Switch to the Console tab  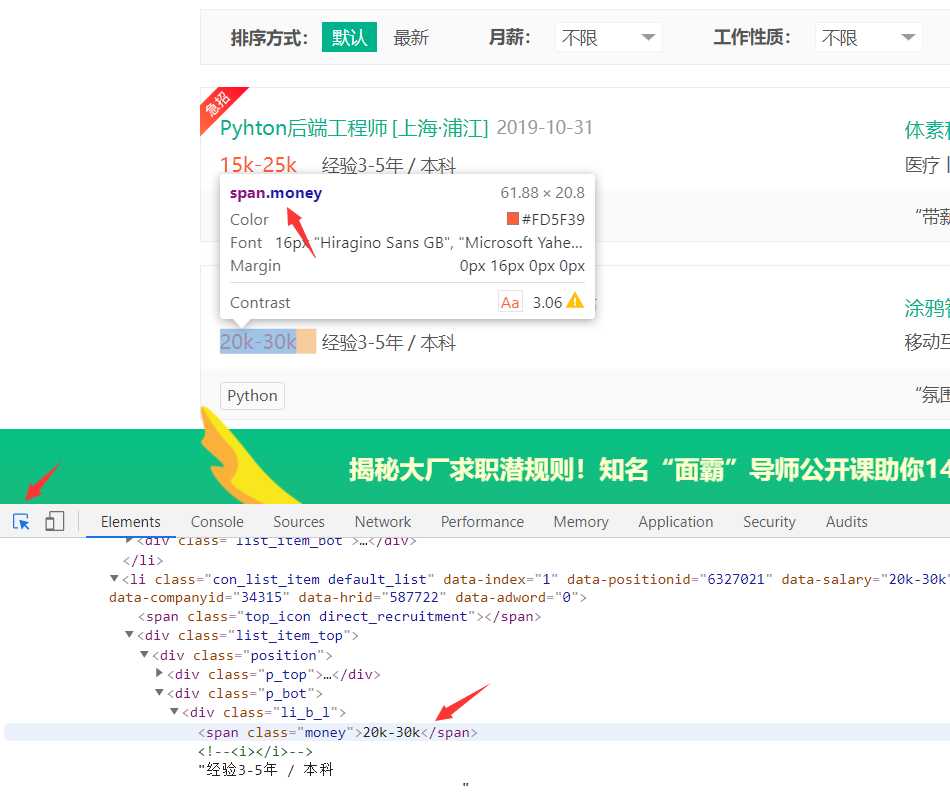(217, 522)
